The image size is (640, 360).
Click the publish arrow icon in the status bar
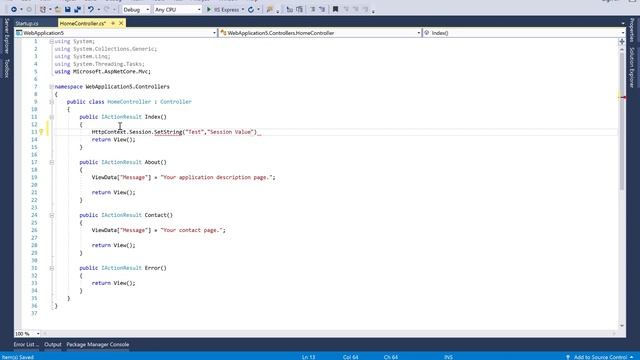pyautogui.click(x=567, y=357)
